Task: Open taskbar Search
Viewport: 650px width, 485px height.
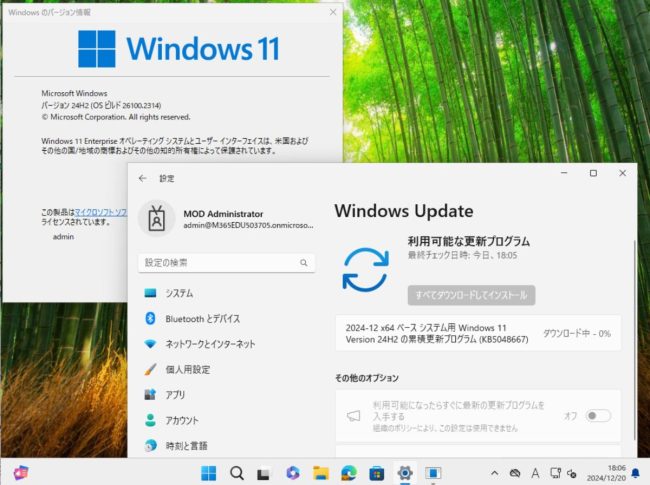Action: [x=237, y=473]
